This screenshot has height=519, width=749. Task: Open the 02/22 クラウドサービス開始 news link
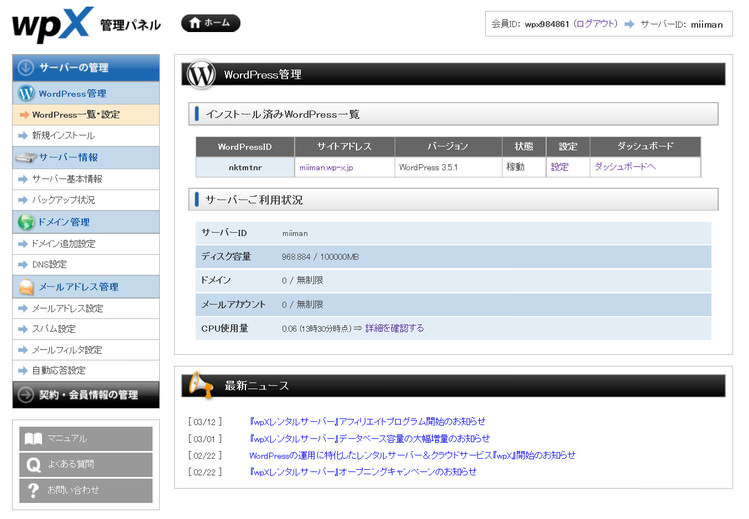click(x=412, y=455)
